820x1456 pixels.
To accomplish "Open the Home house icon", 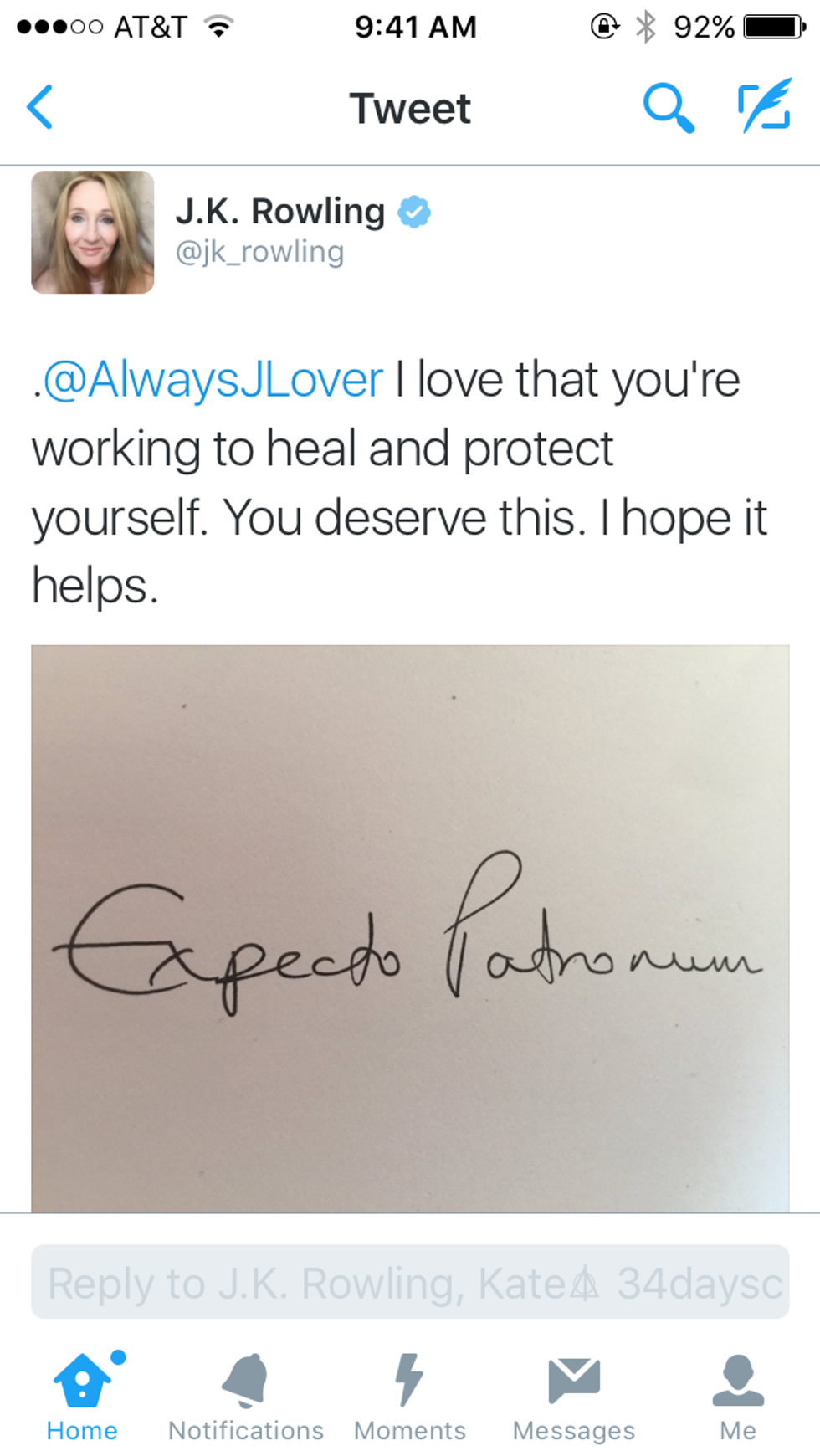I will pos(82,1379).
